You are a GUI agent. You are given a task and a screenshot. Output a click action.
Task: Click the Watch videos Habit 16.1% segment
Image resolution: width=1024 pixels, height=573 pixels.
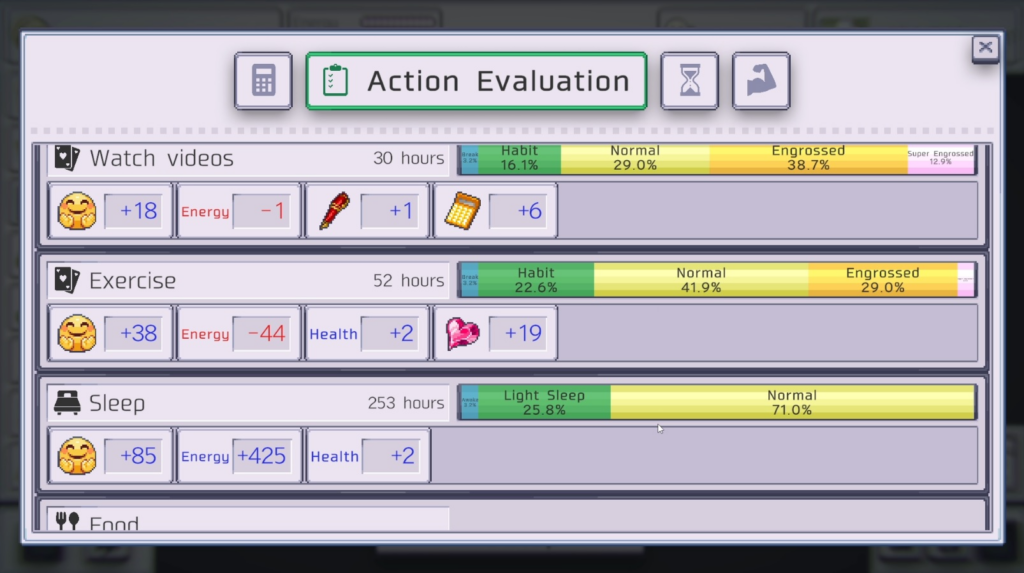point(519,159)
